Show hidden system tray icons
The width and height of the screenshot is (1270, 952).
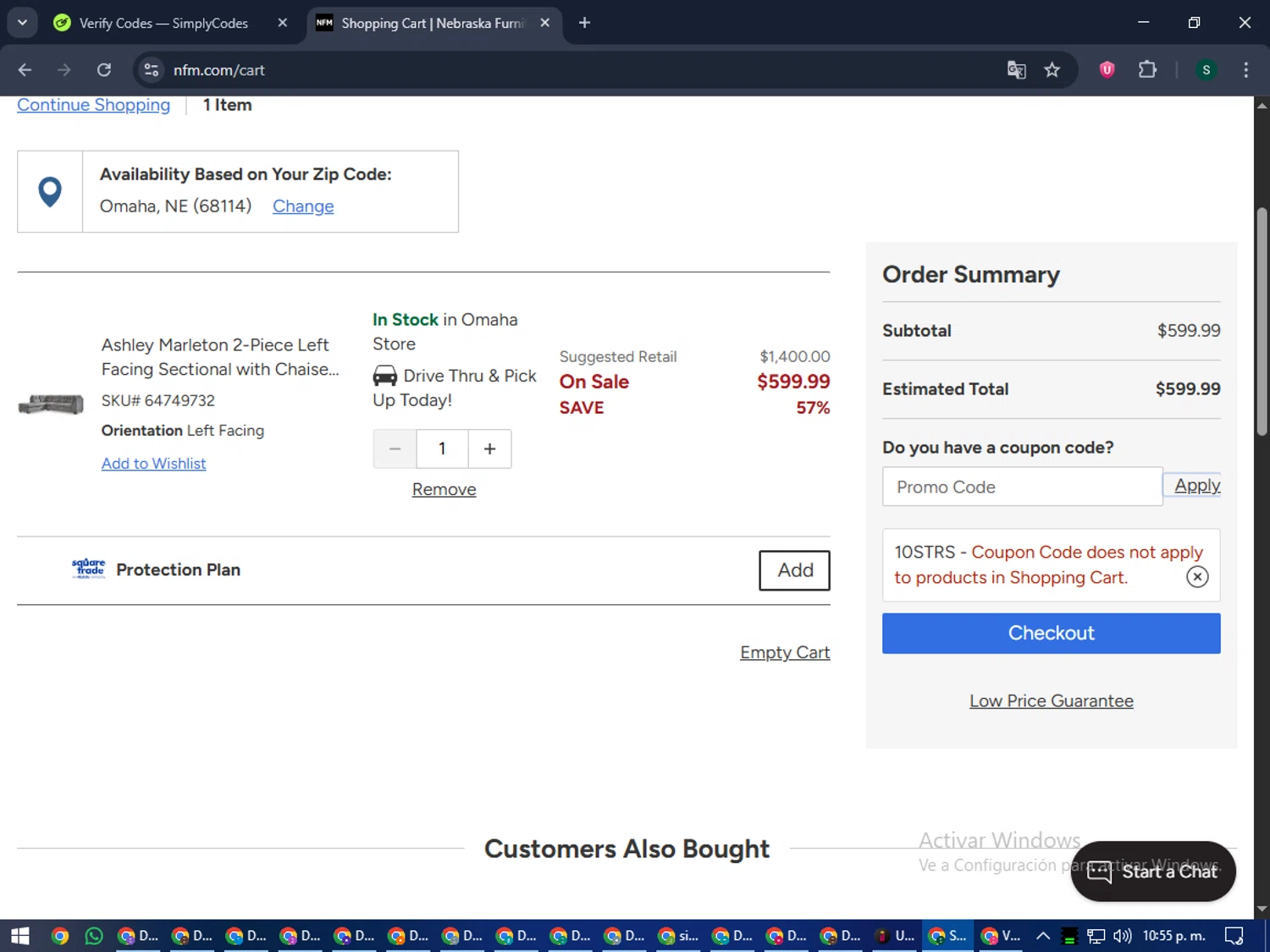point(1043,936)
